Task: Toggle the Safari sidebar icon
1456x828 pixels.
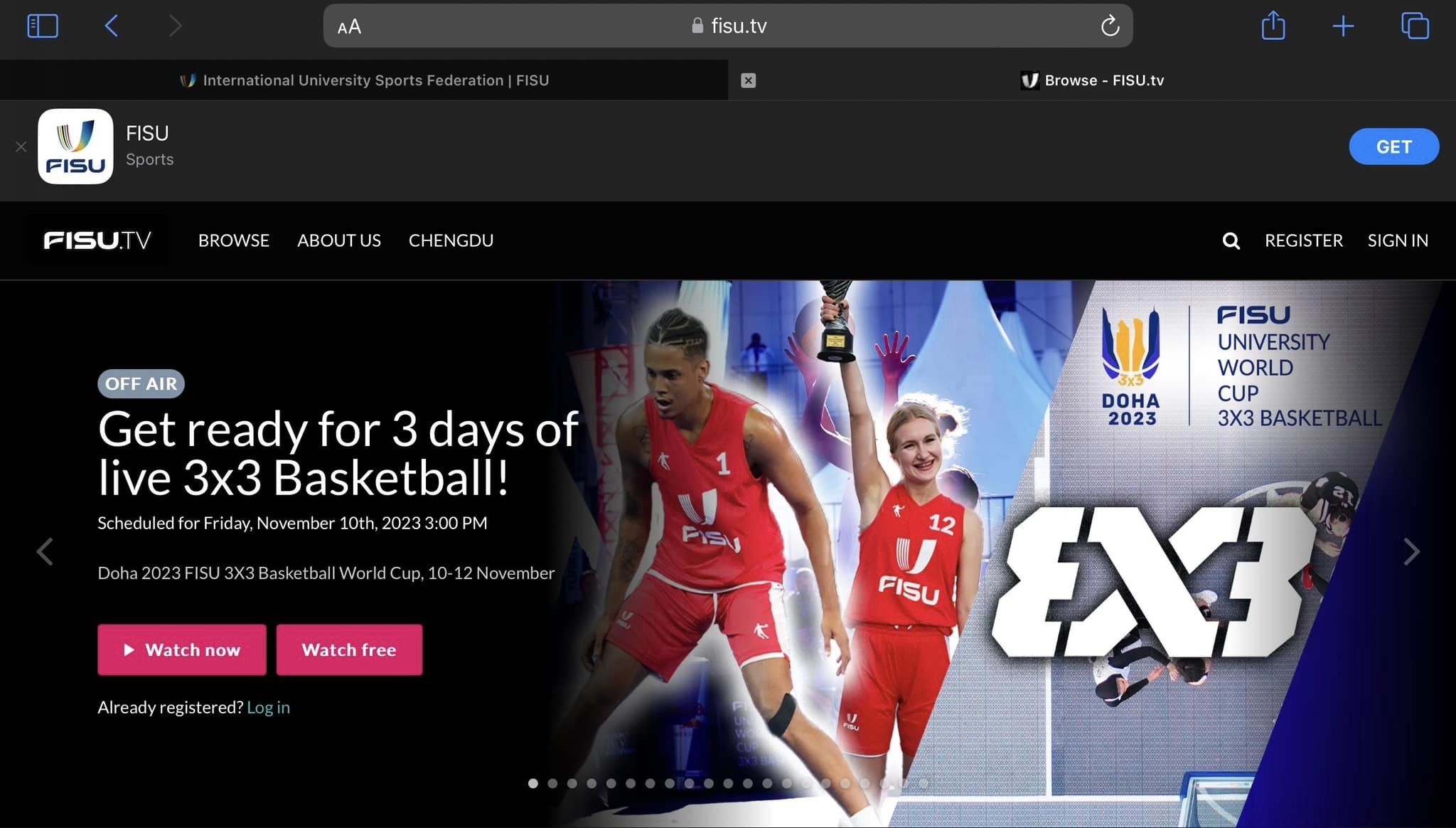Action: click(x=43, y=26)
